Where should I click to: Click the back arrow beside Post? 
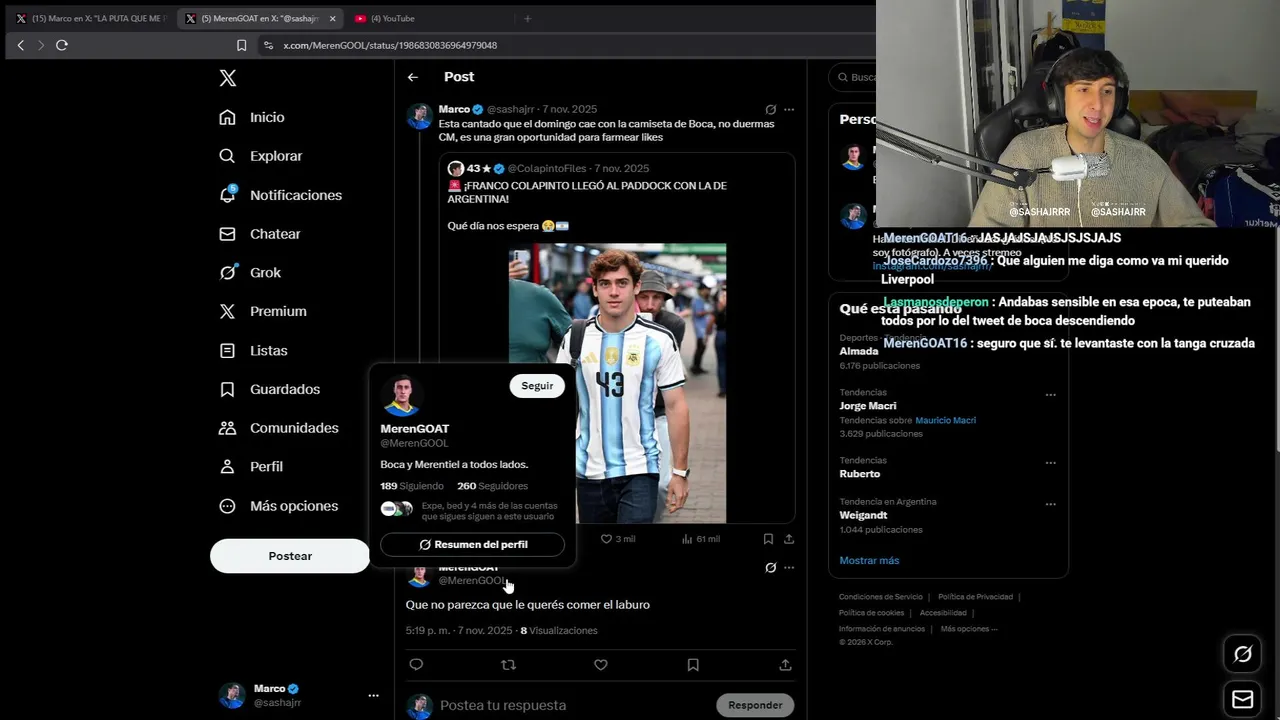coord(413,77)
